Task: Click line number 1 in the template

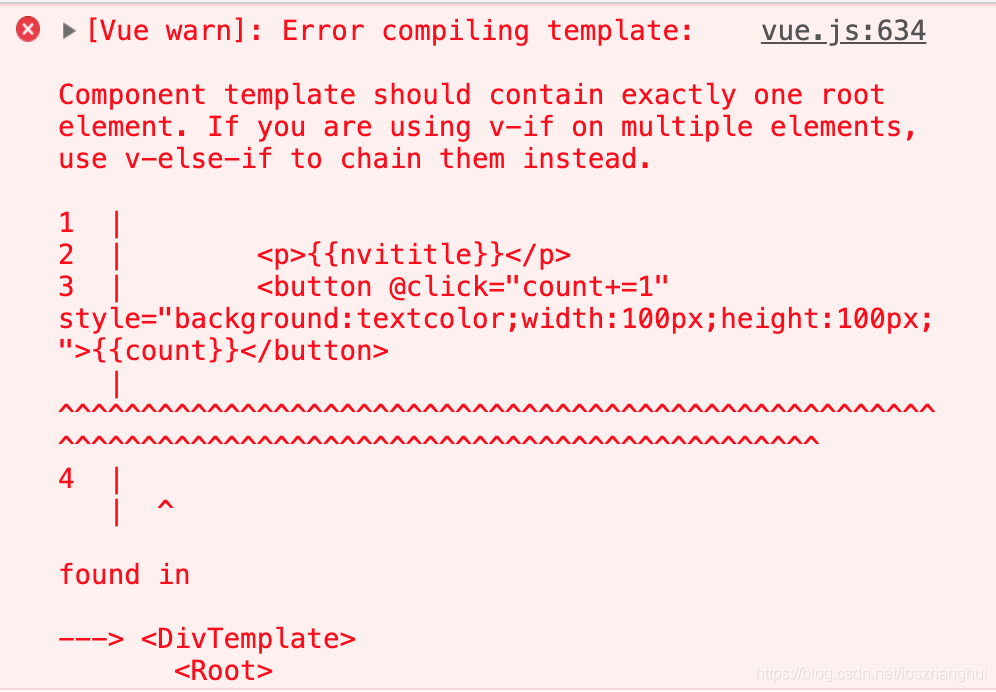Action: [66, 223]
